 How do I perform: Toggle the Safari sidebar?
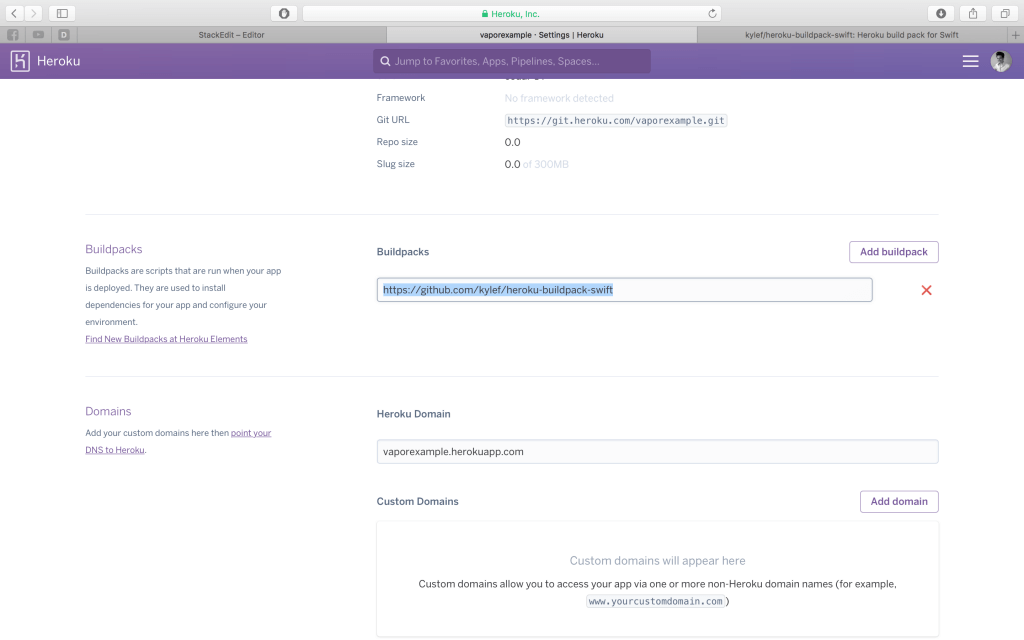(x=62, y=13)
